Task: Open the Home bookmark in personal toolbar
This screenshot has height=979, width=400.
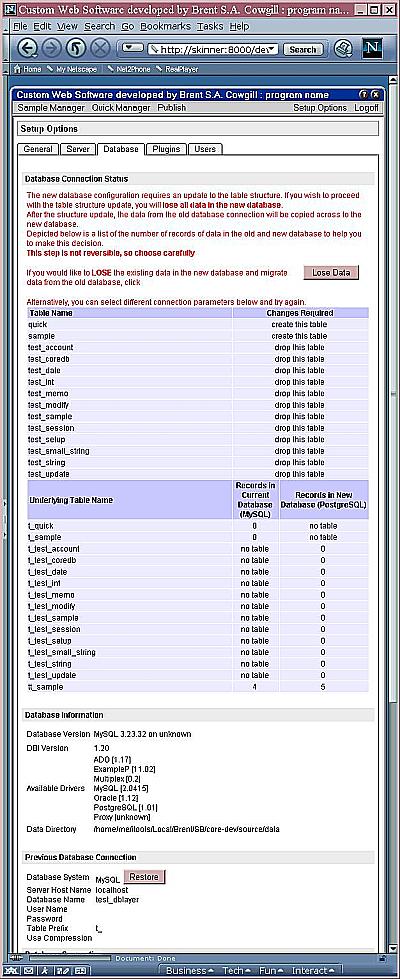Action: 27,69
